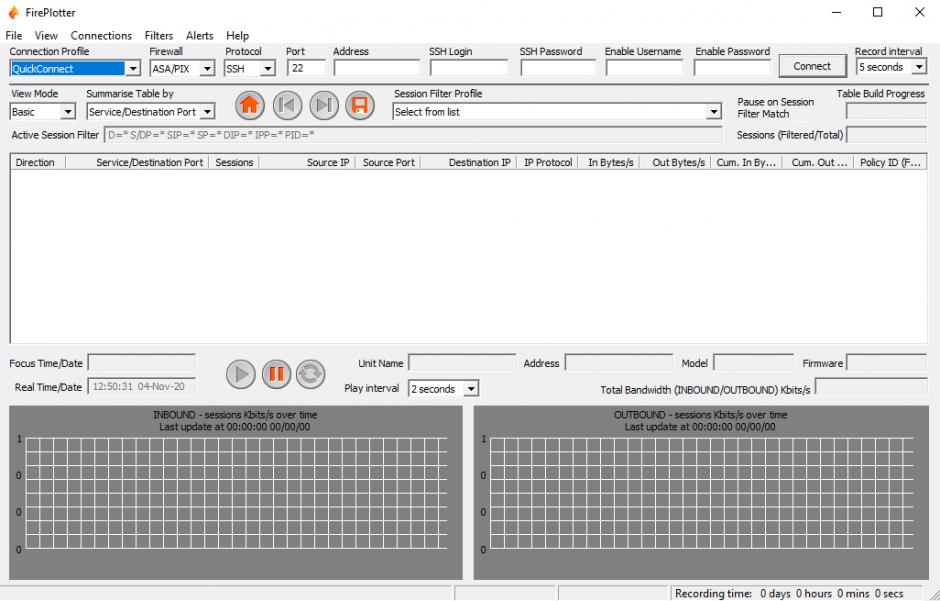Click the Address input field
This screenshot has height=601, width=940.
[376, 68]
